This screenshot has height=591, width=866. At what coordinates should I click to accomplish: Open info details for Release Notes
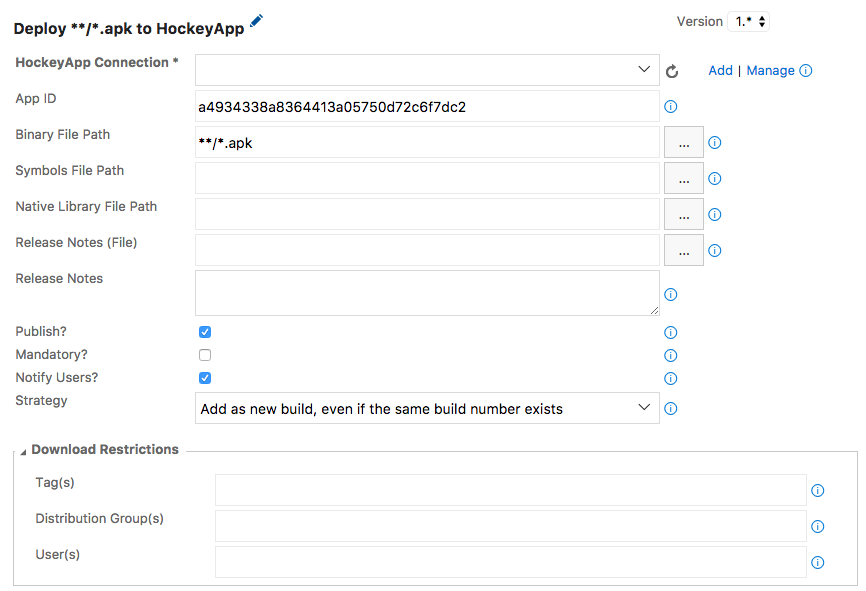pyautogui.click(x=670, y=294)
